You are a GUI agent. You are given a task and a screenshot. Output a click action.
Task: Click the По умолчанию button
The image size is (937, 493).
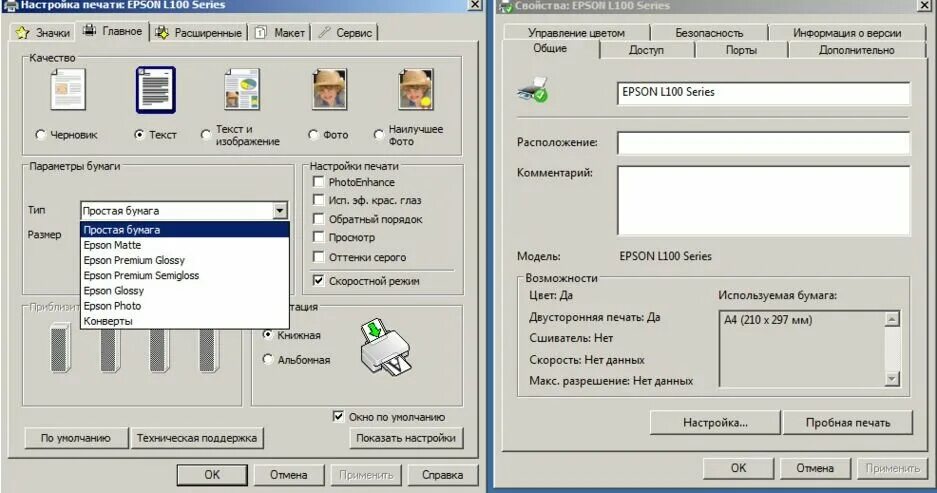(x=76, y=438)
